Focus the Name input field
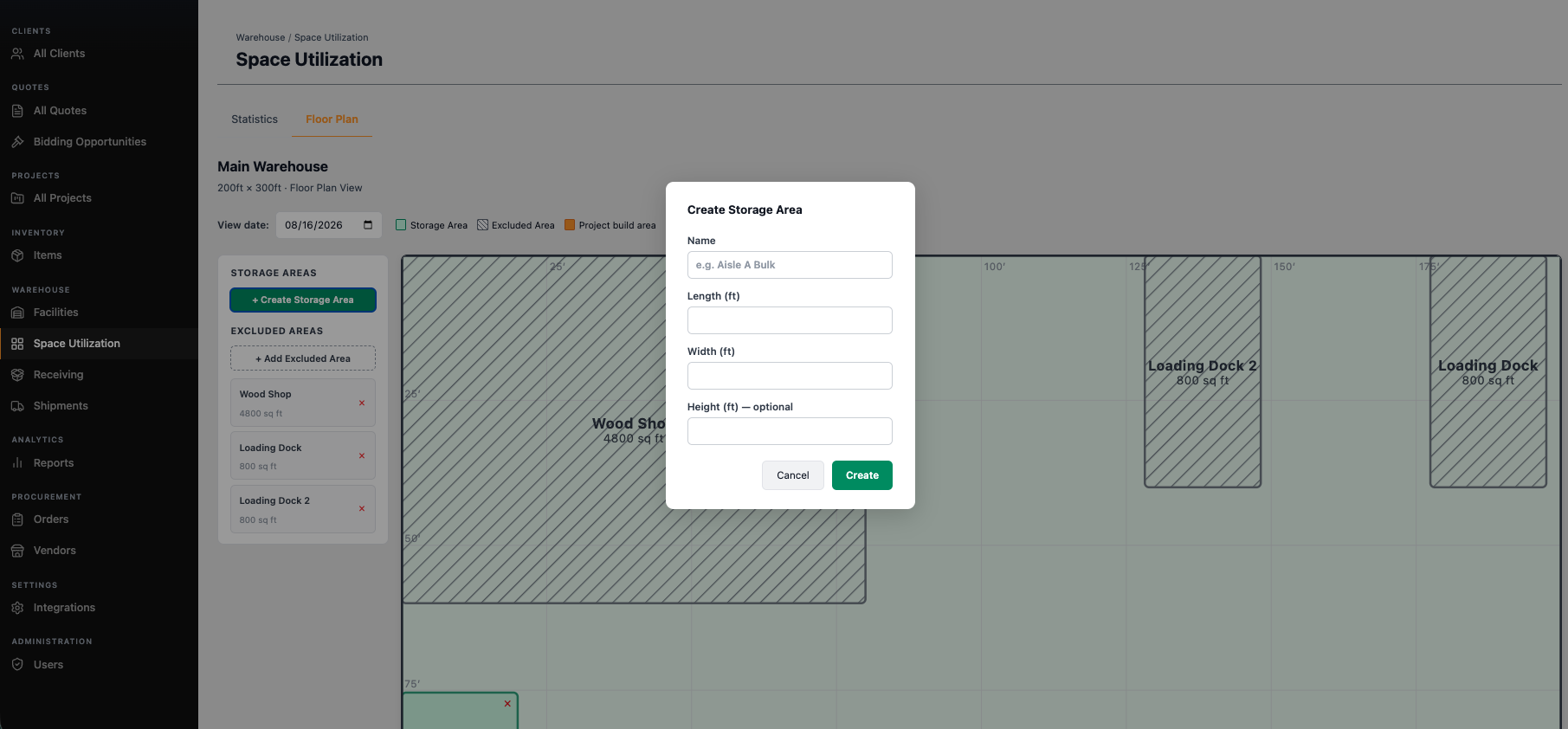 [790, 265]
